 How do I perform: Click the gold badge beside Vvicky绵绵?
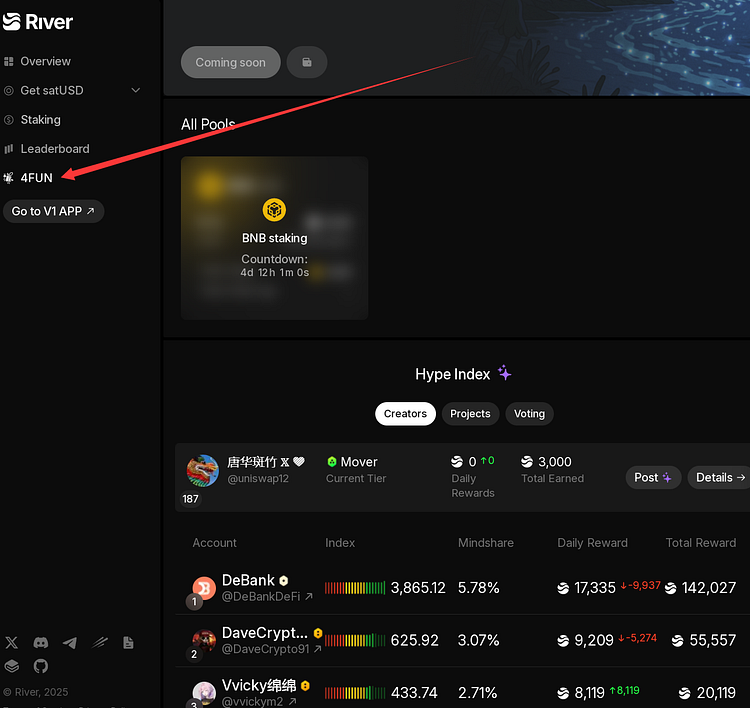tap(305, 686)
